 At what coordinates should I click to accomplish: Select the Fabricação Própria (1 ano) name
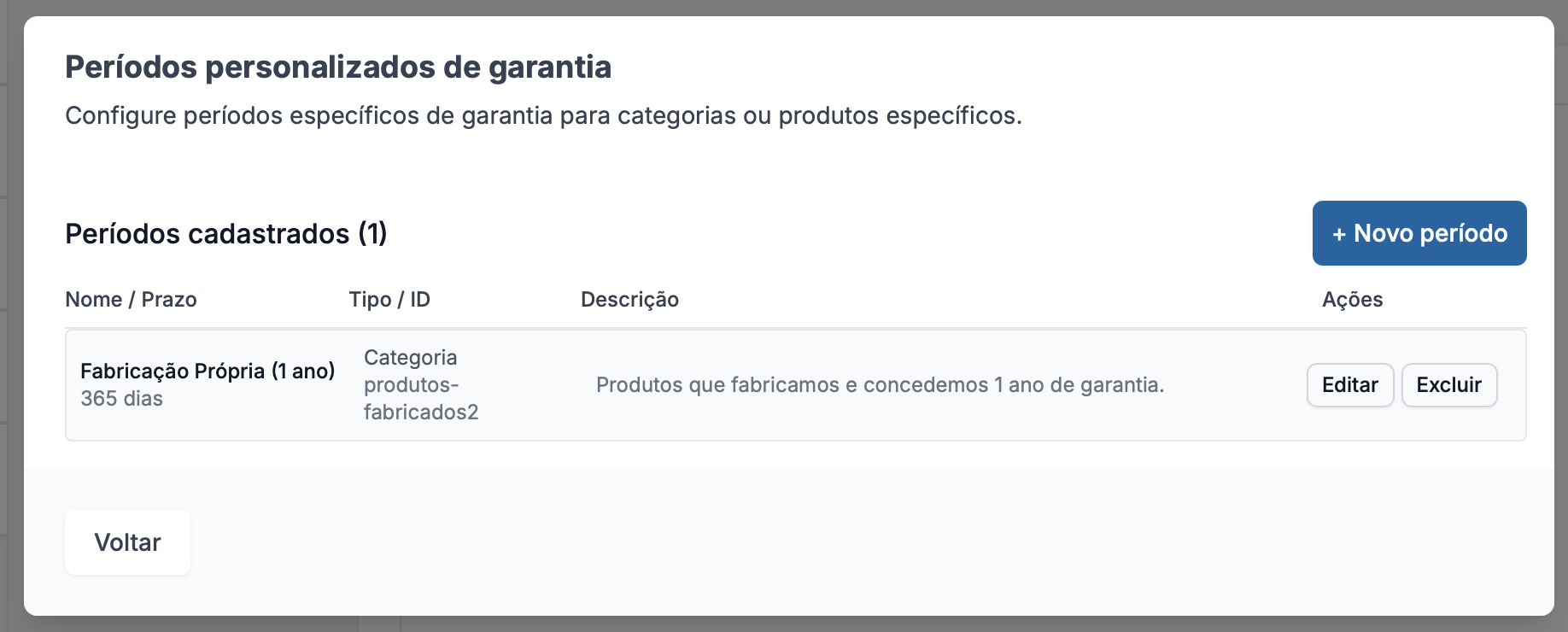pos(208,371)
